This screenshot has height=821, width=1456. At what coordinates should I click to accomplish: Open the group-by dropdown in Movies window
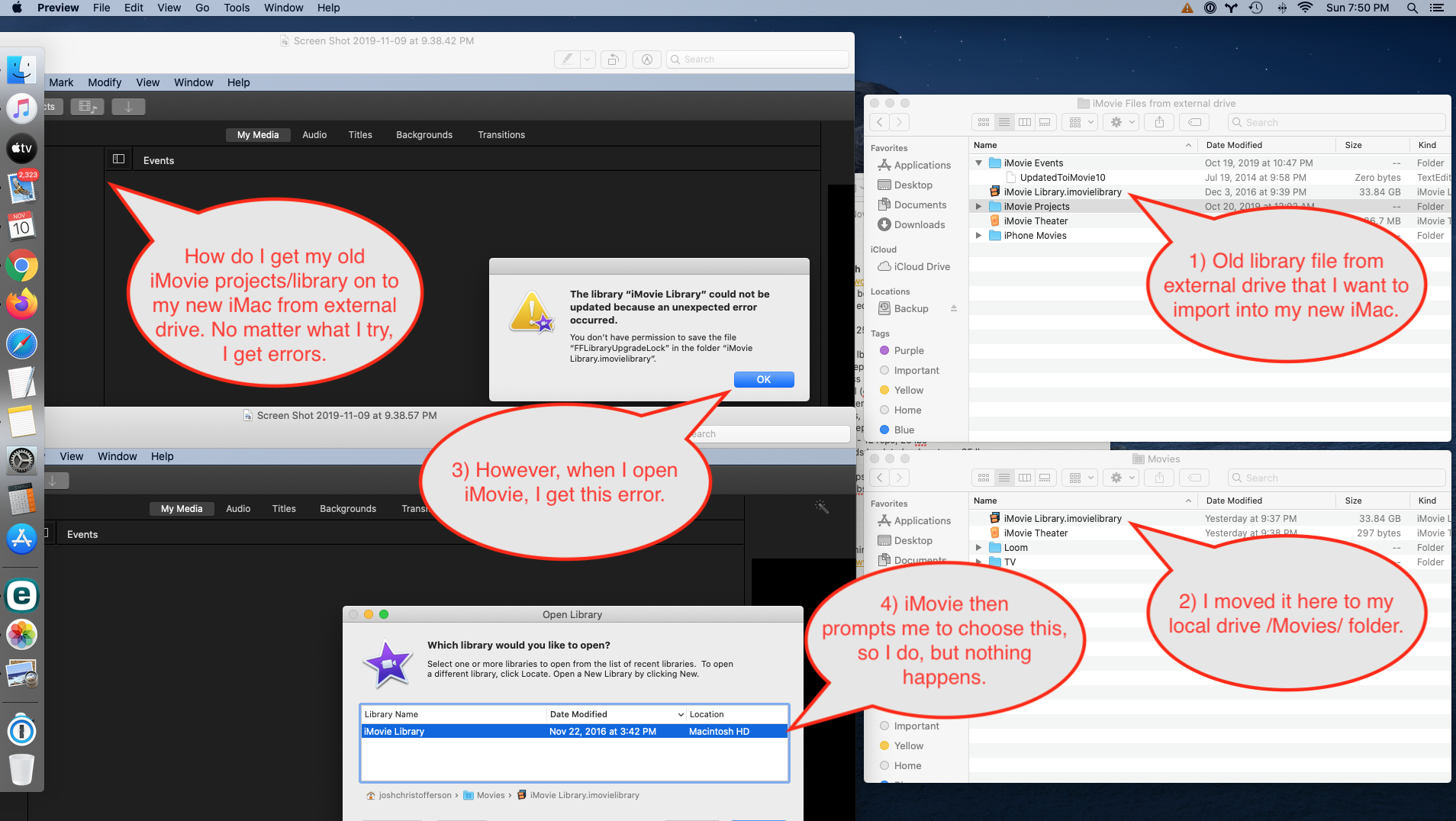pyautogui.click(x=1081, y=478)
